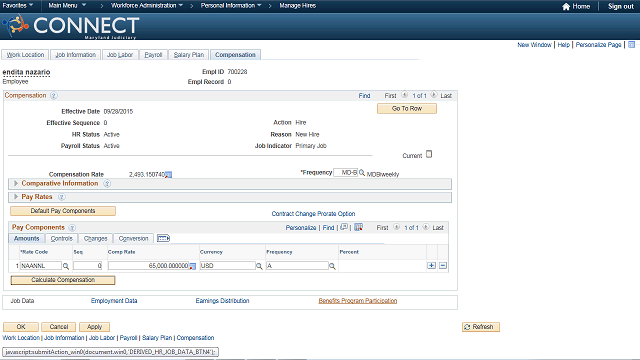Select Conversion tab in Pay Components
The width and height of the screenshot is (640, 360).
point(133,238)
